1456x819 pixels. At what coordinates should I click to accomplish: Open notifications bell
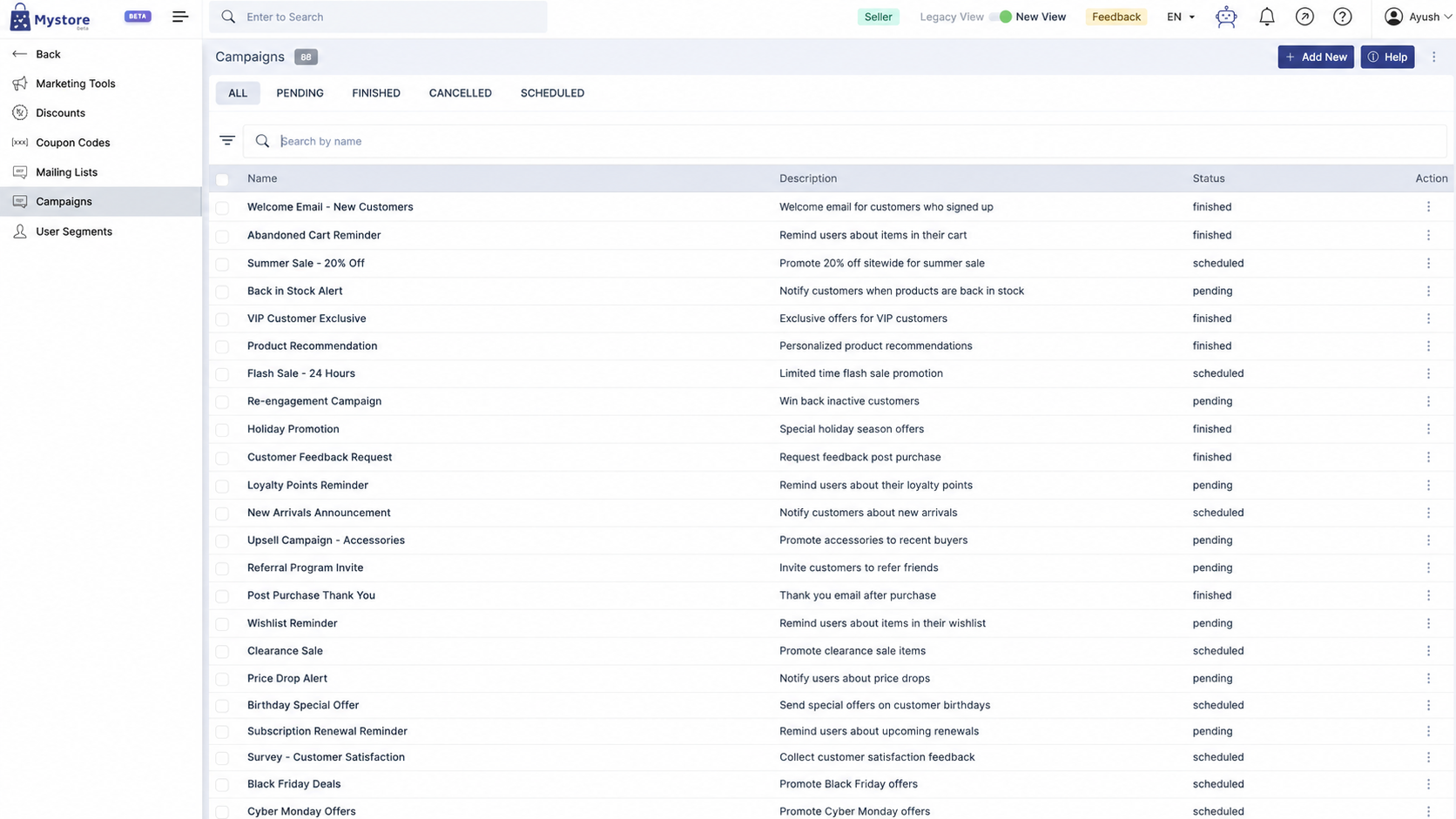coord(1267,17)
